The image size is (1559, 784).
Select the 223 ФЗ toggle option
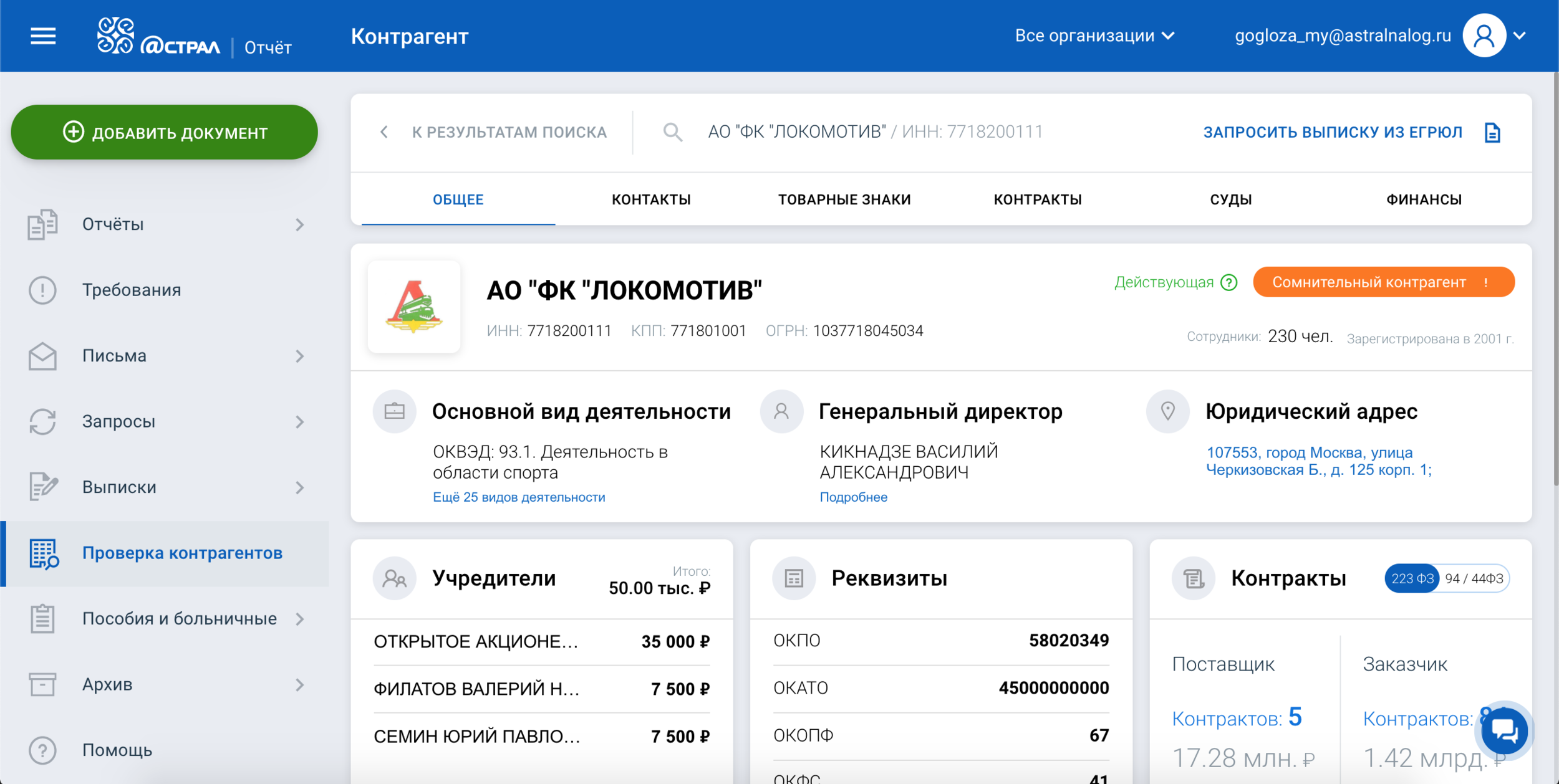point(1412,579)
